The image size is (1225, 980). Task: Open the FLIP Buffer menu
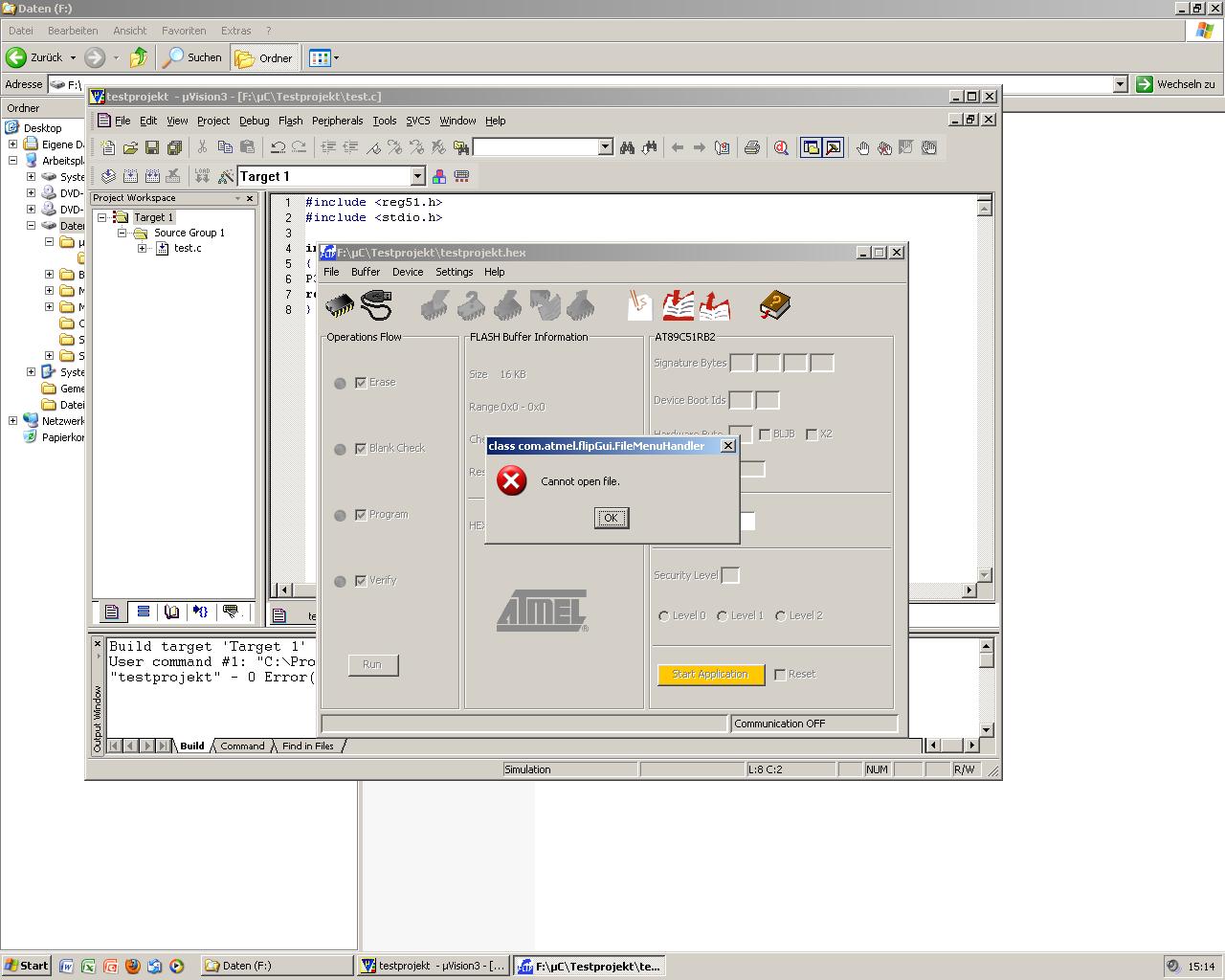[366, 272]
